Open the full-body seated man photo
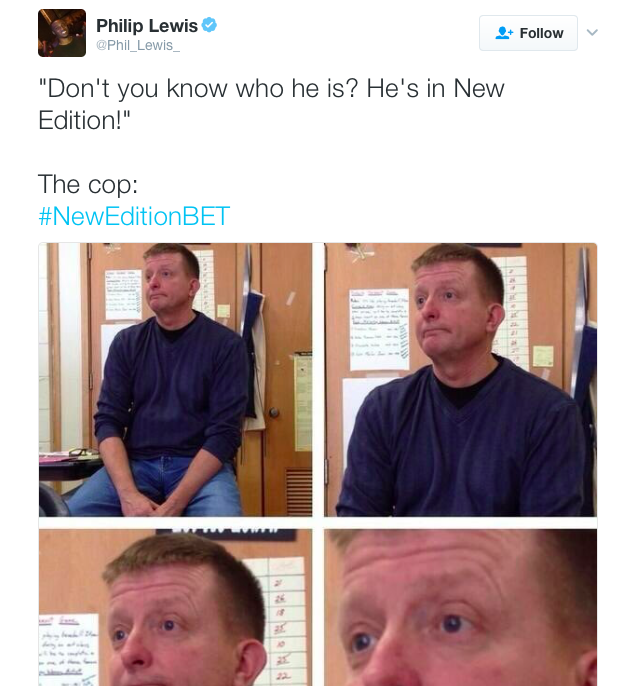The height and width of the screenshot is (686, 636). (175, 380)
